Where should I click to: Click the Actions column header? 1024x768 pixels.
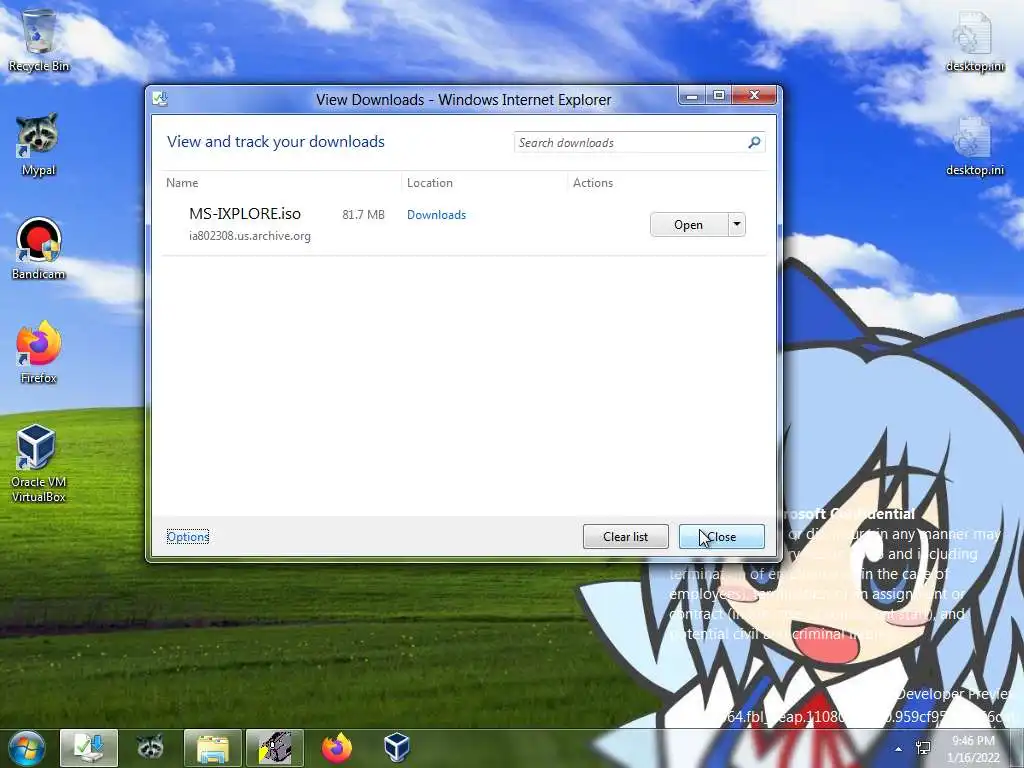point(593,183)
